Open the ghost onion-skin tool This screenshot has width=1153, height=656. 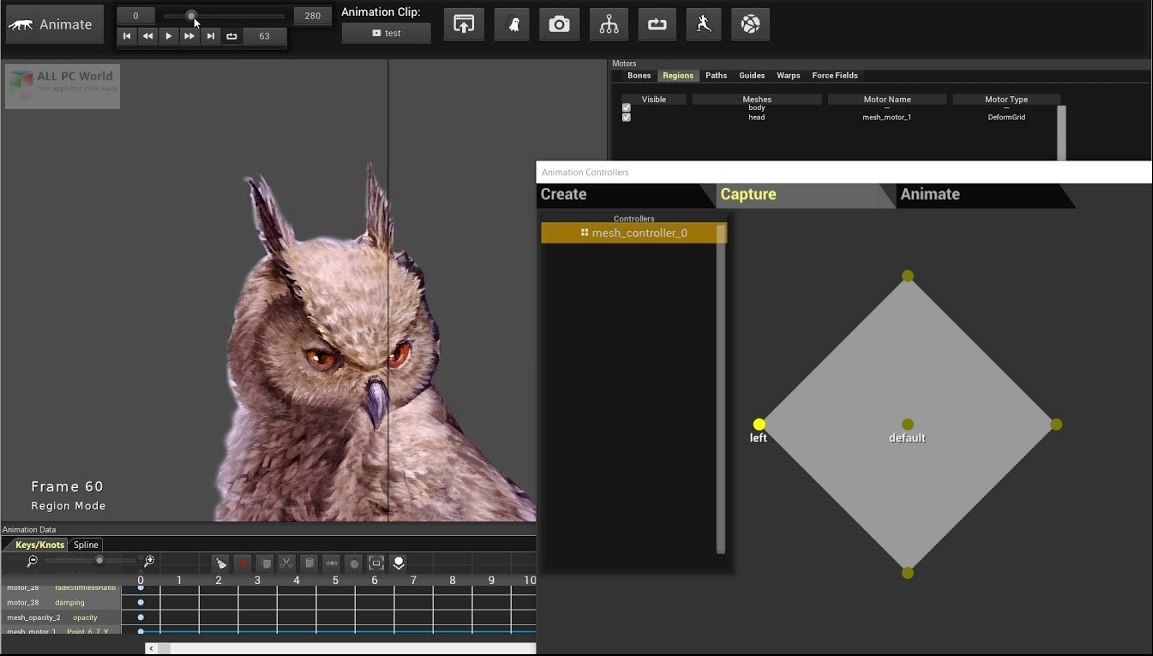click(511, 24)
